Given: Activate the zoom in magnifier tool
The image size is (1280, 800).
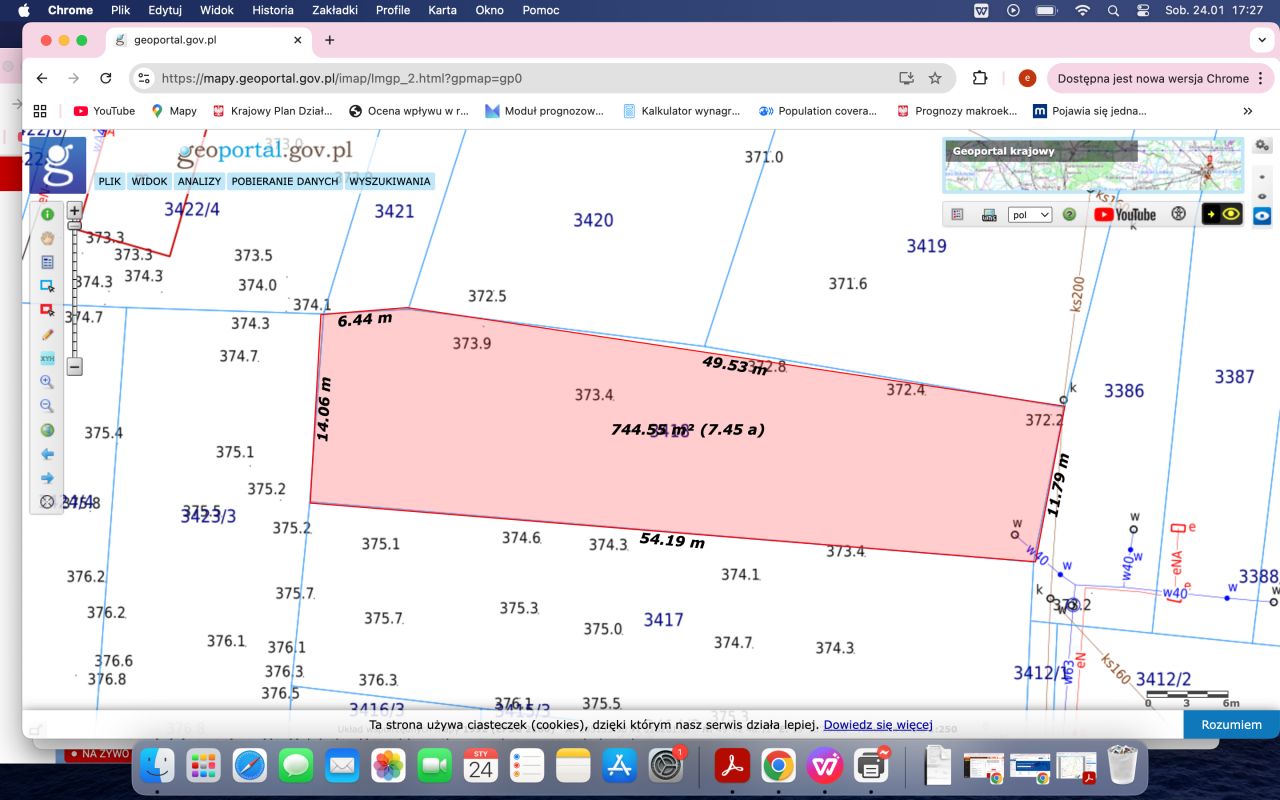Looking at the screenshot, I should [47, 382].
